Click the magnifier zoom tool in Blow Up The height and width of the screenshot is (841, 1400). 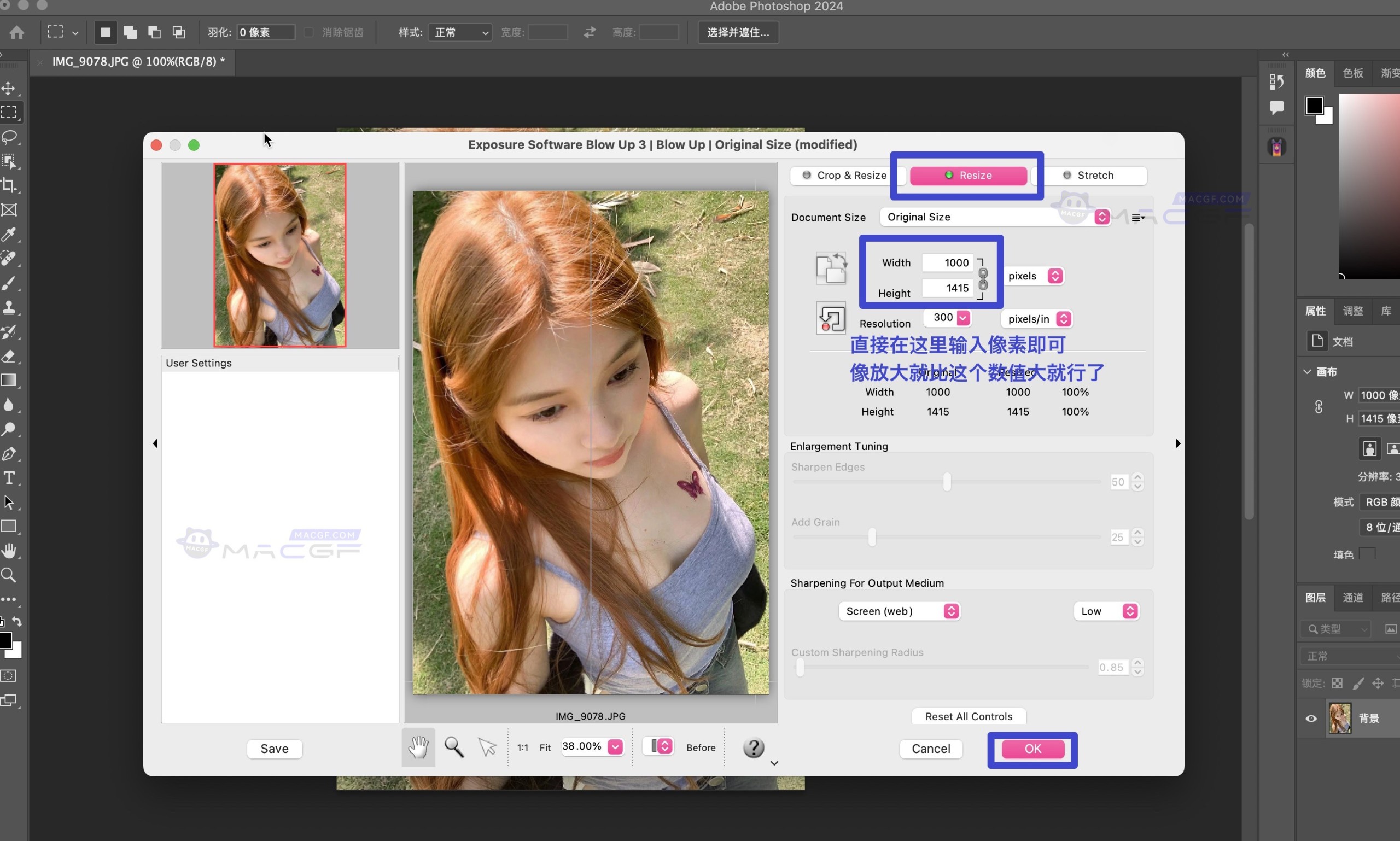pyautogui.click(x=453, y=747)
